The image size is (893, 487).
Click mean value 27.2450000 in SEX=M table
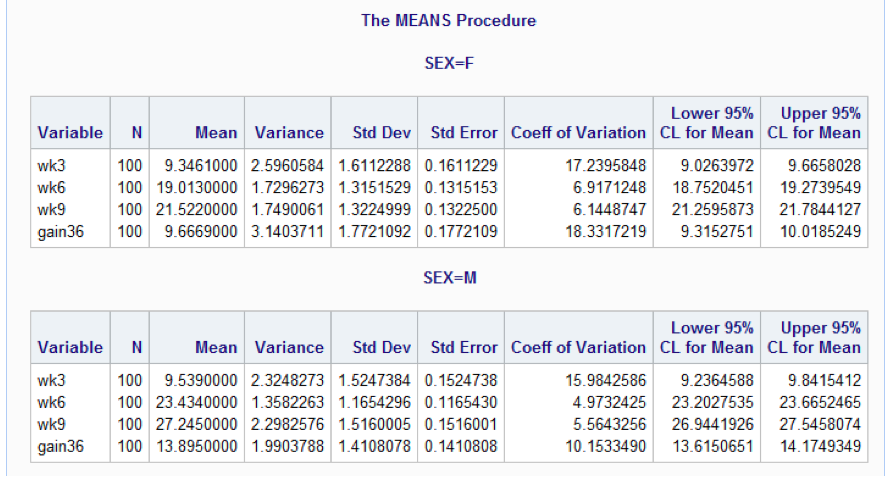tap(196, 424)
